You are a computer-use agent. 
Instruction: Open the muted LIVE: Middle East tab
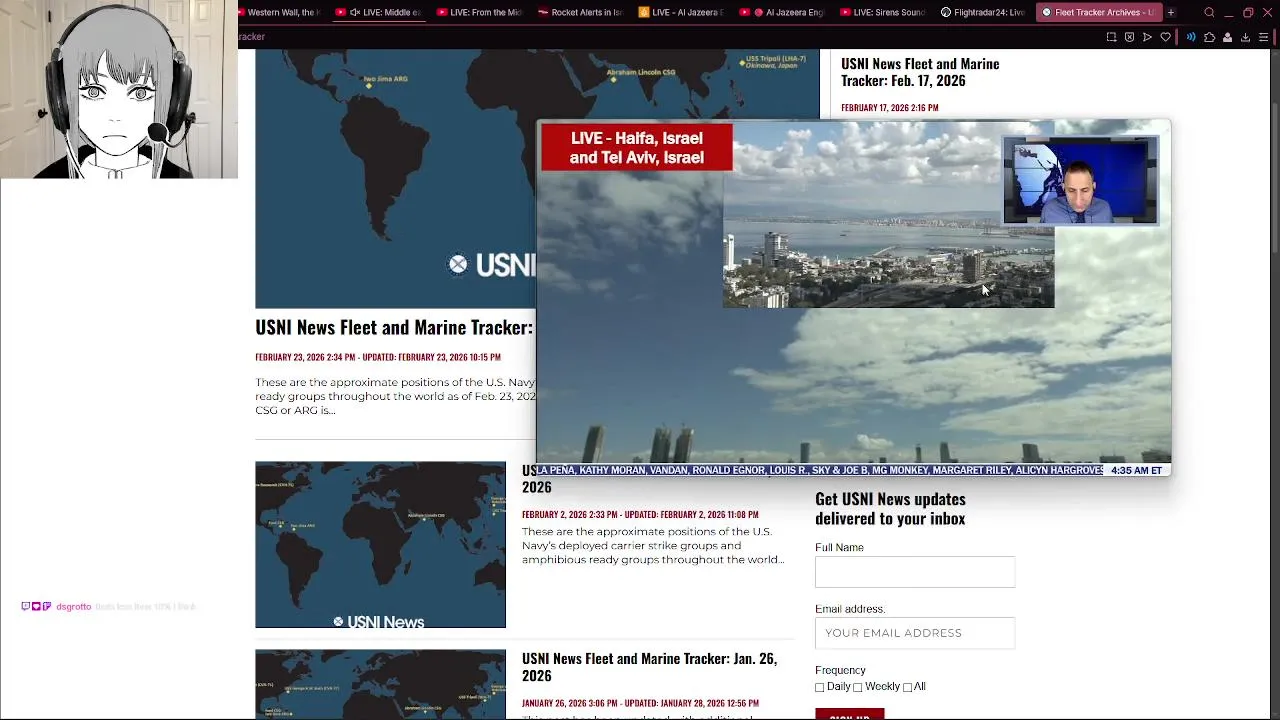coord(379,12)
